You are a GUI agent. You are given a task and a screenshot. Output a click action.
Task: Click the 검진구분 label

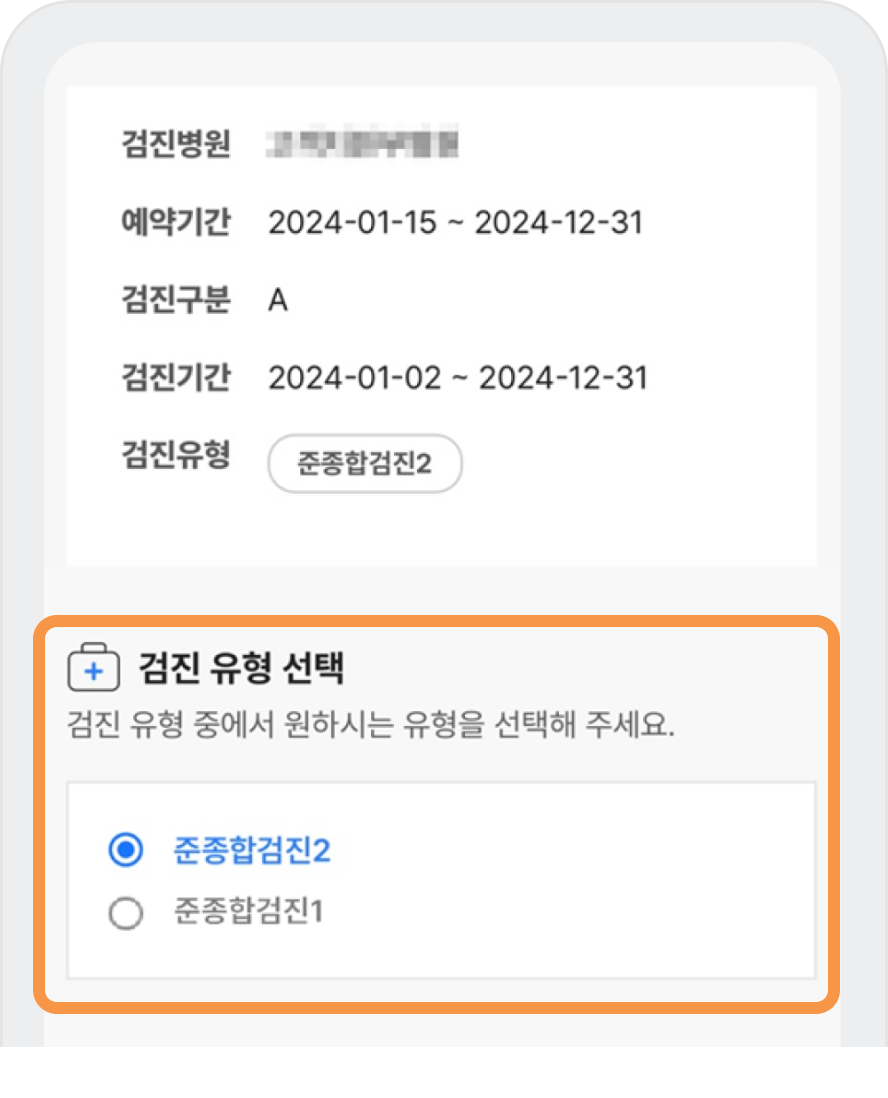click(176, 300)
